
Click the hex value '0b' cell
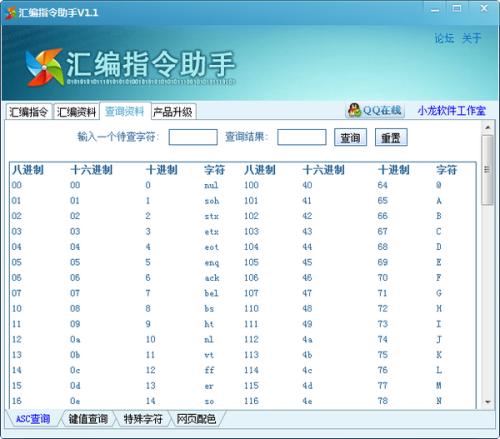tap(75, 355)
